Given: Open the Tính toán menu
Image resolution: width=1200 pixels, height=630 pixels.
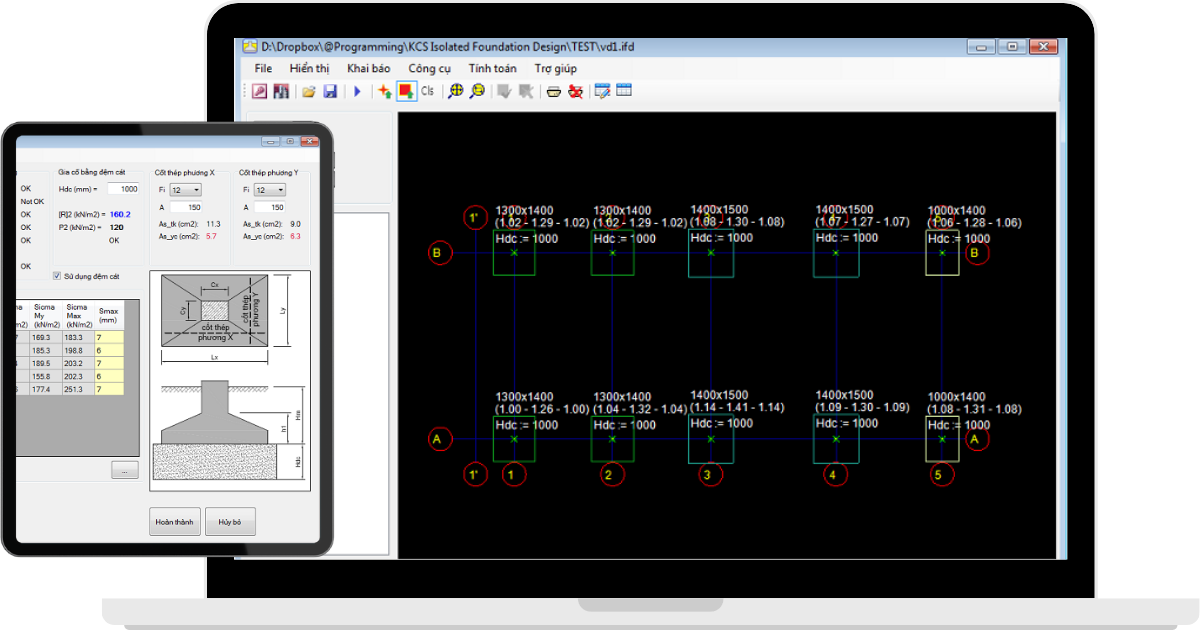Looking at the screenshot, I should [x=492, y=68].
